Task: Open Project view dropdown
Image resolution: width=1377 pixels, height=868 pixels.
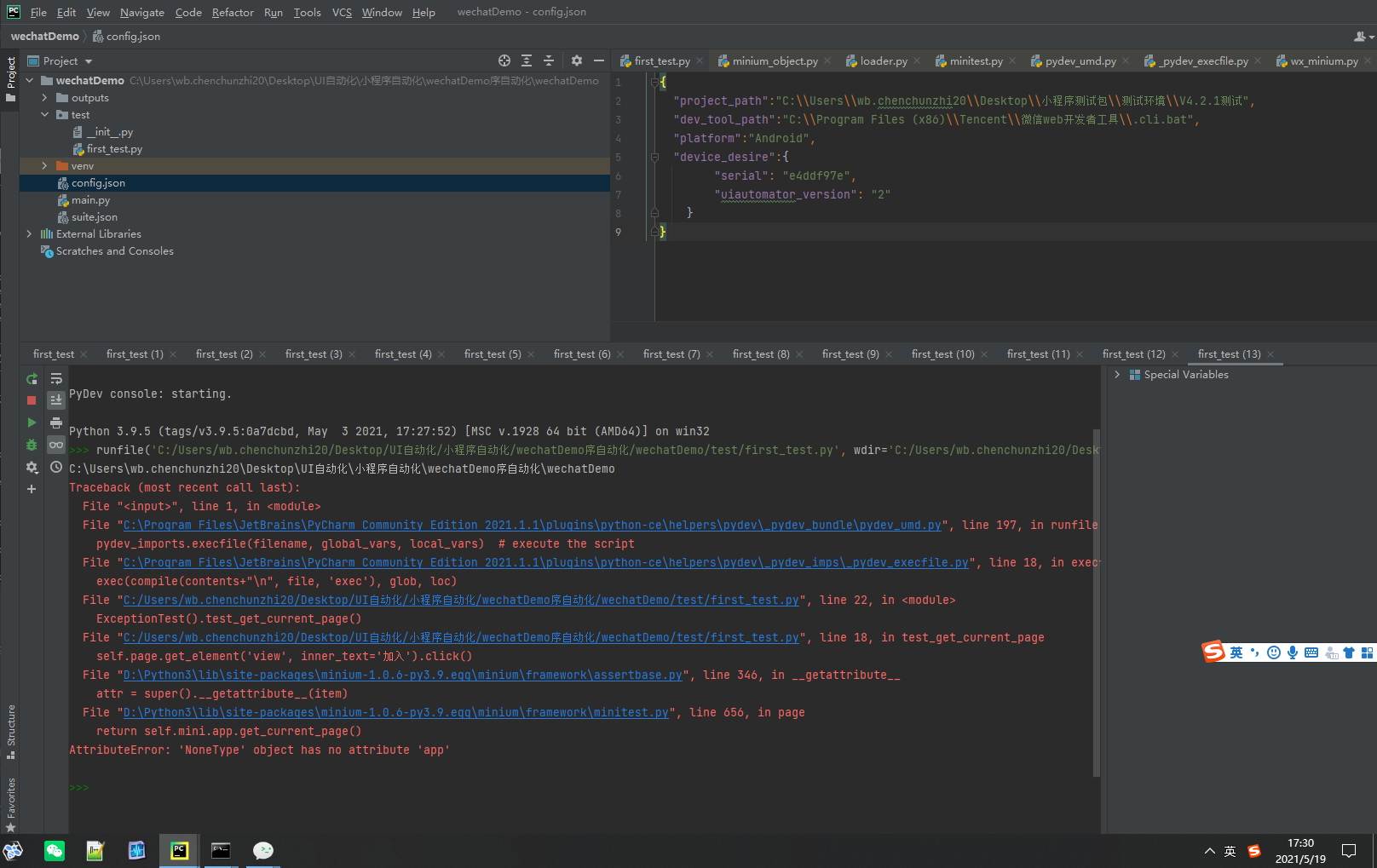Action: pyautogui.click(x=89, y=61)
